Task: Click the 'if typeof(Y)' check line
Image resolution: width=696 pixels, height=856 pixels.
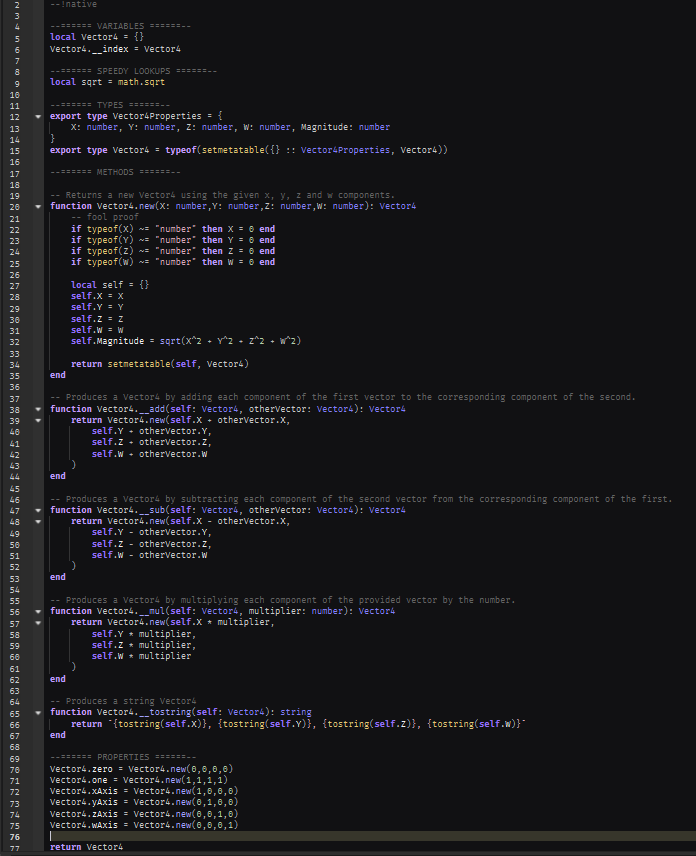Action: pyautogui.click(x=173, y=240)
